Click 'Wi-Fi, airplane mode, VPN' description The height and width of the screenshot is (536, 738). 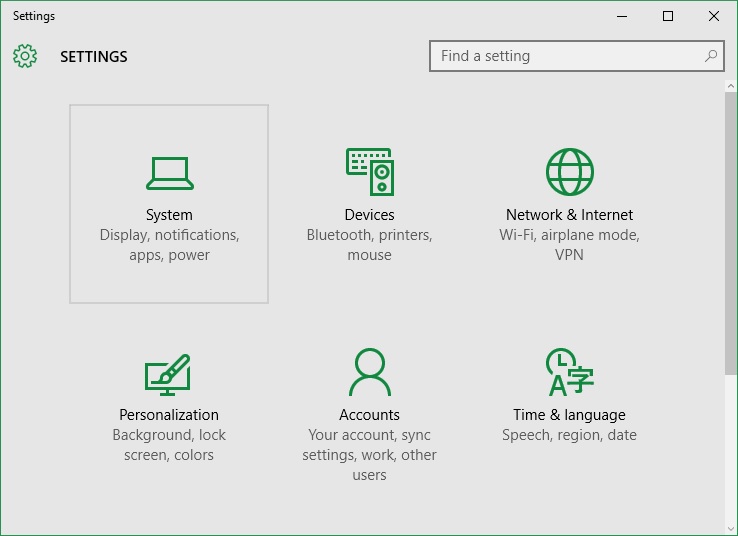pyautogui.click(x=570, y=245)
